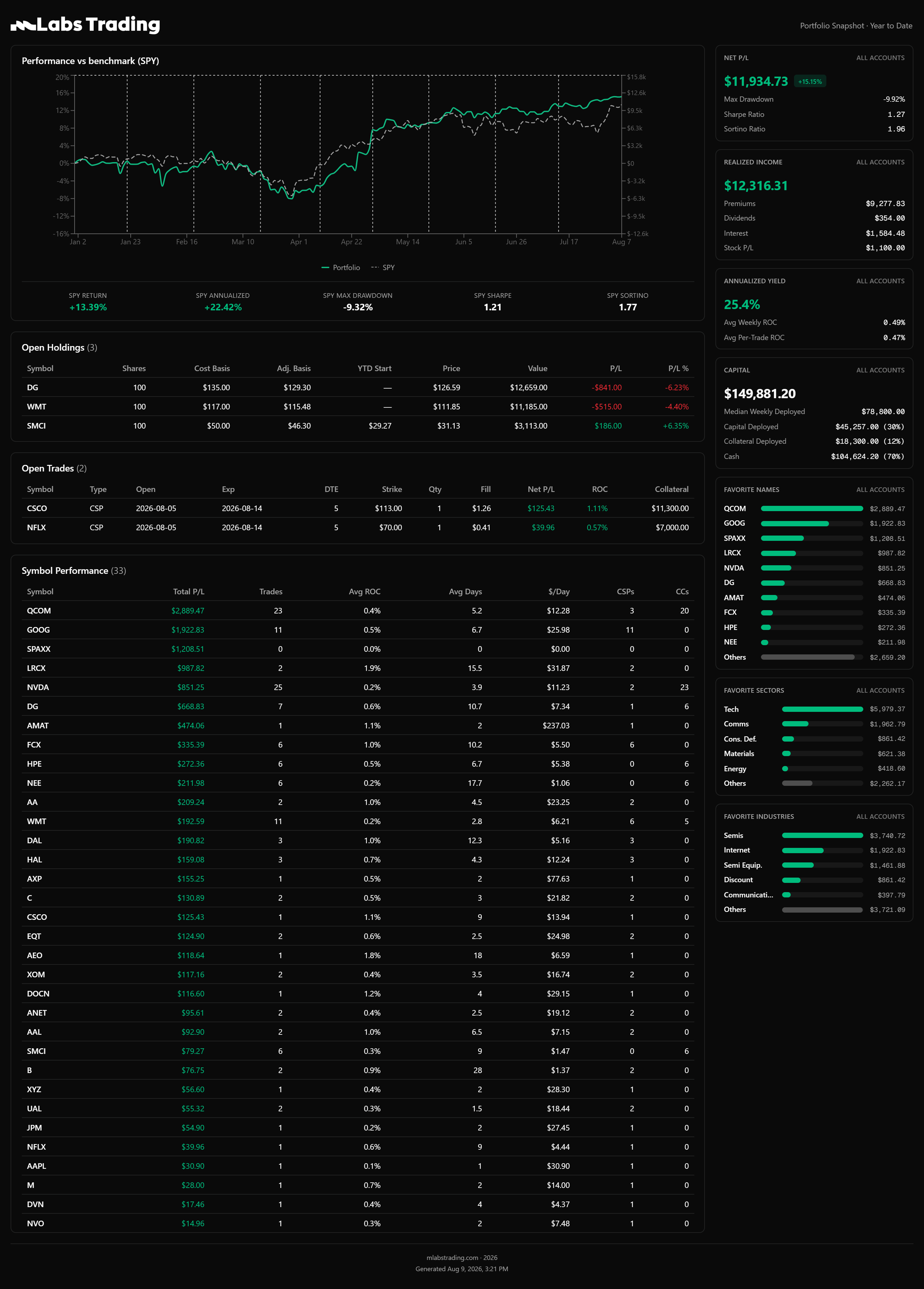Click the +15.15% badge beside Net P/L

tap(810, 82)
